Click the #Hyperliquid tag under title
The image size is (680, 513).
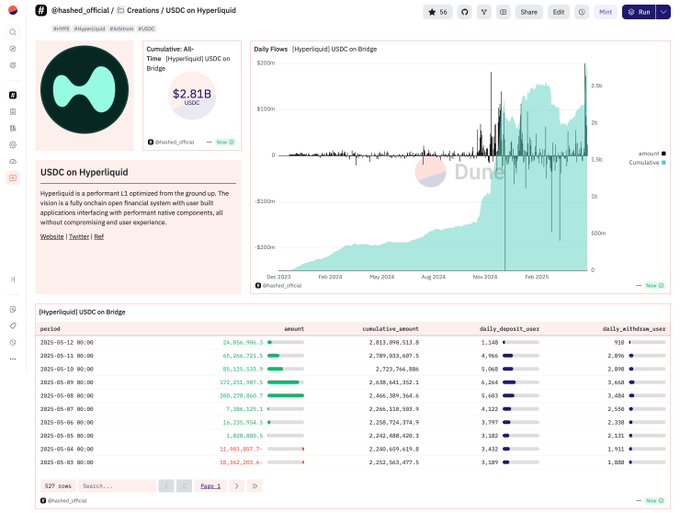pos(88,29)
